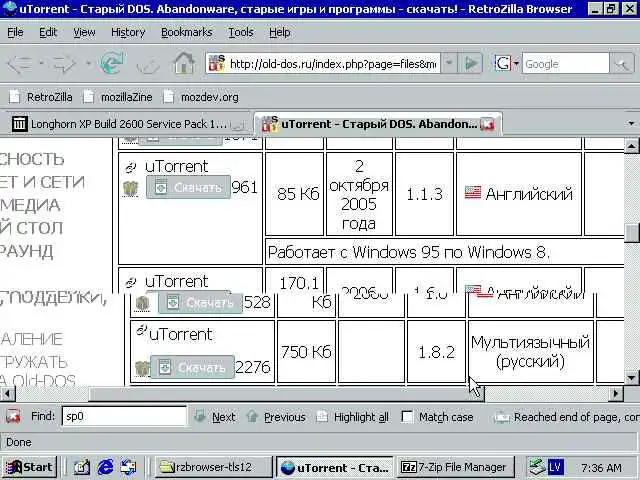Click the 85 Кб size cell
Screen dimensions: 640x480
point(295,194)
